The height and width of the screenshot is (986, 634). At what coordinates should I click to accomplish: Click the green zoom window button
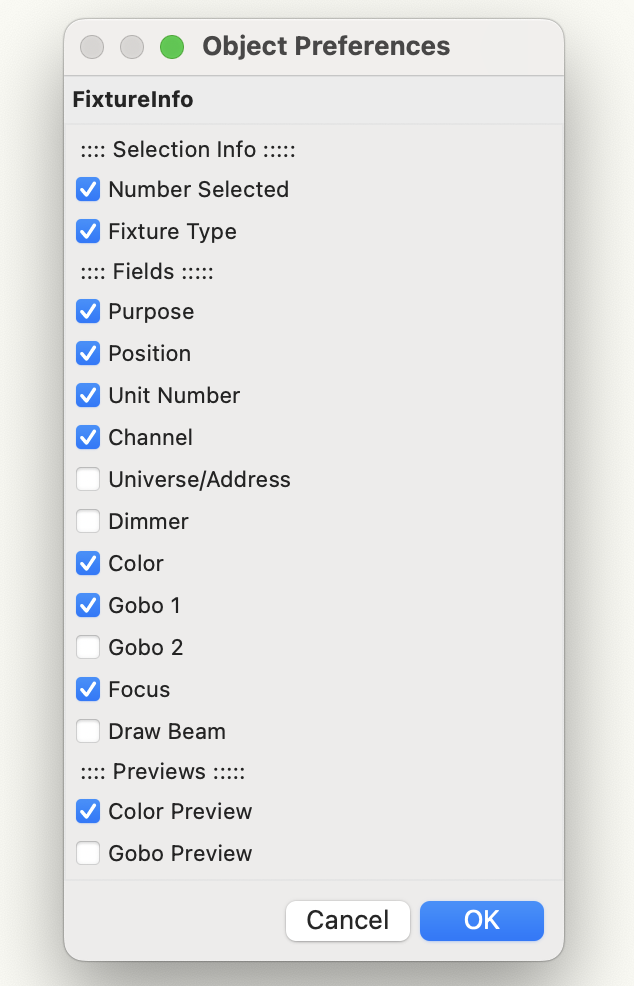172,47
